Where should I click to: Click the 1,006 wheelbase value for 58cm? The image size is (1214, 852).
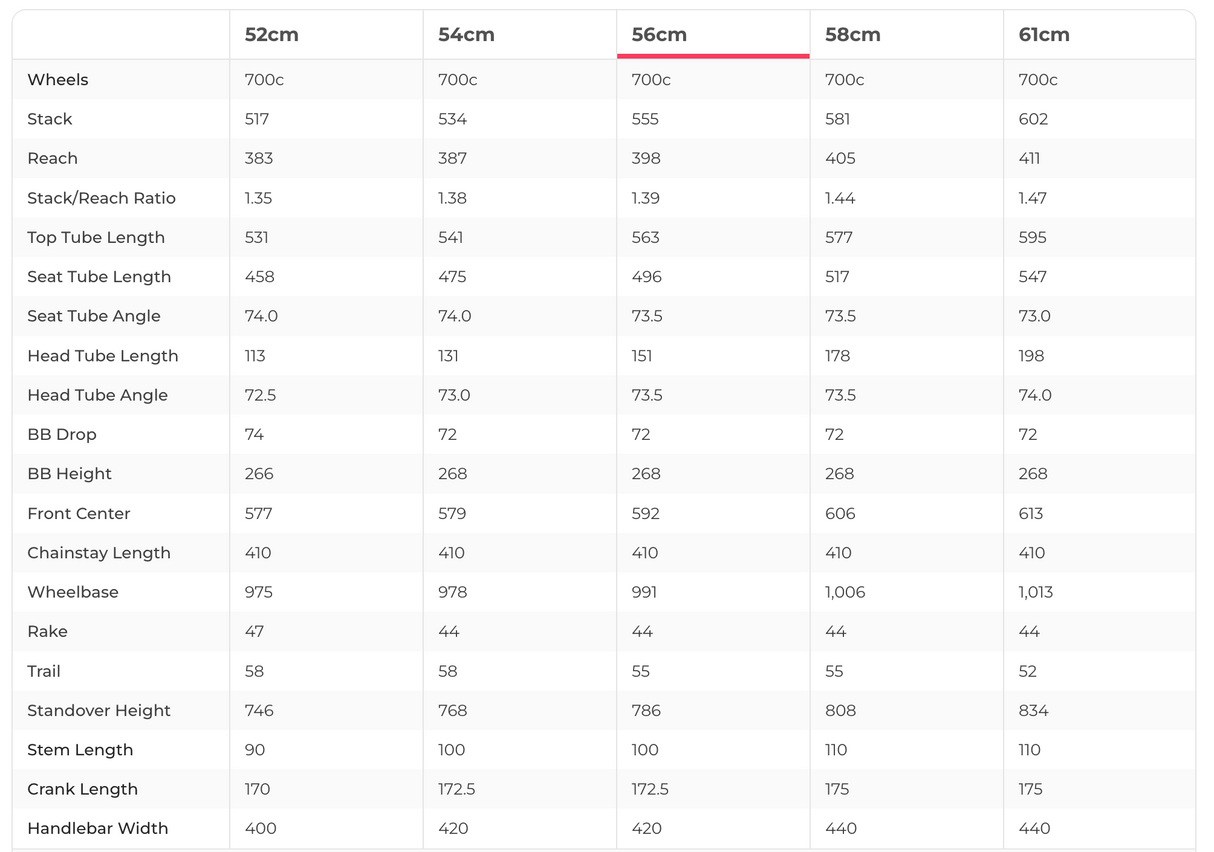pyautogui.click(x=845, y=592)
